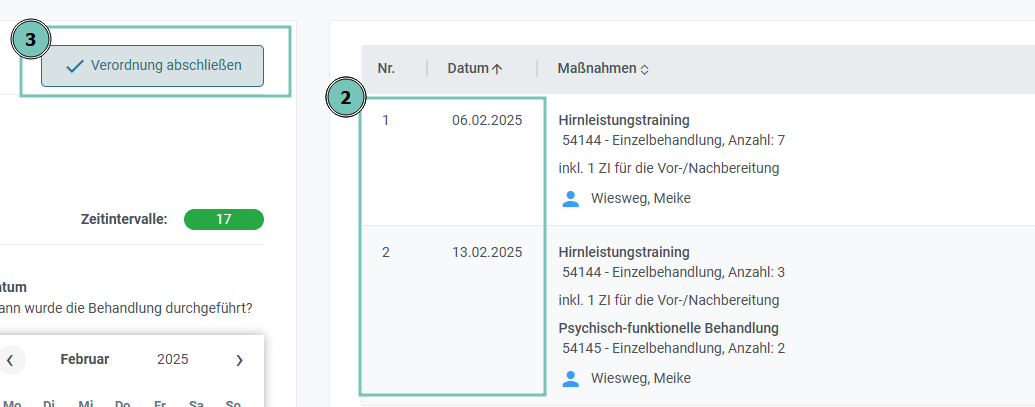Click the green Zeitintervalle 17 badge
1035x407 pixels.
pos(224,220)
